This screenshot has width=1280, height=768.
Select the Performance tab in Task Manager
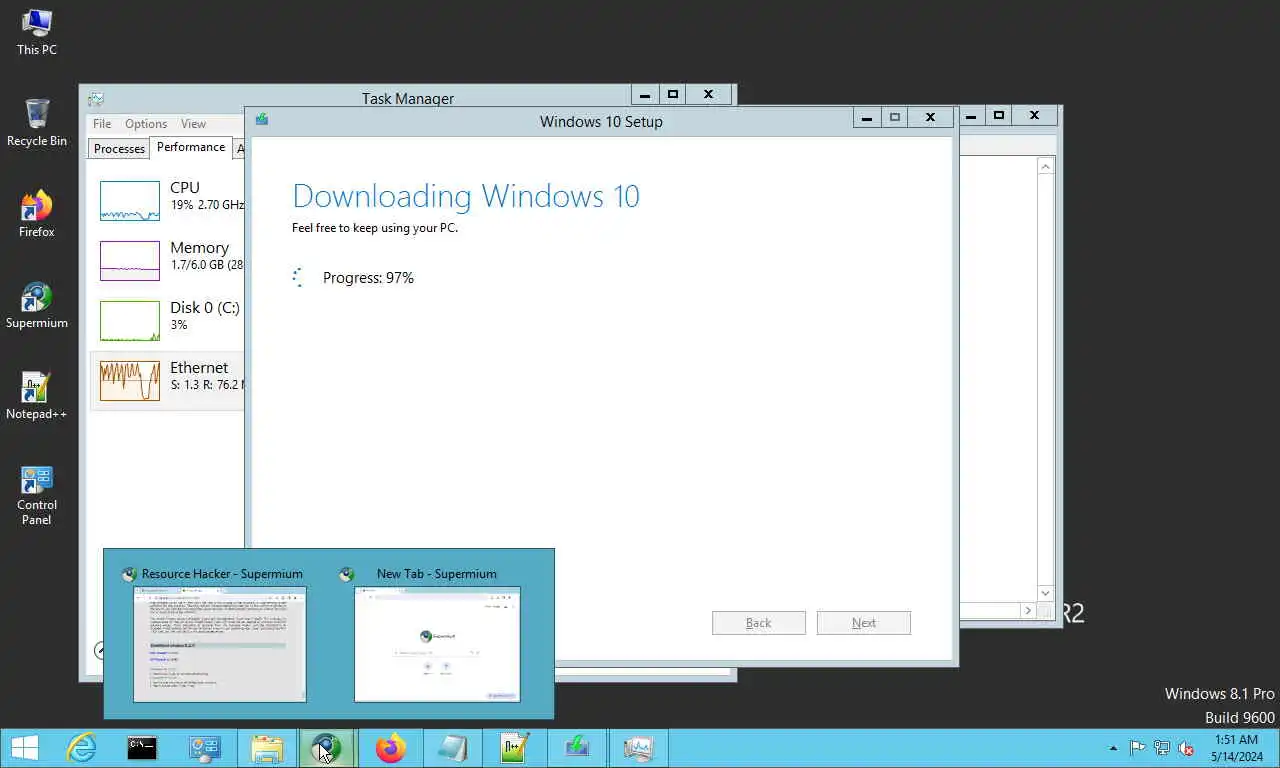pyautogui.click(x=191, y=147)
